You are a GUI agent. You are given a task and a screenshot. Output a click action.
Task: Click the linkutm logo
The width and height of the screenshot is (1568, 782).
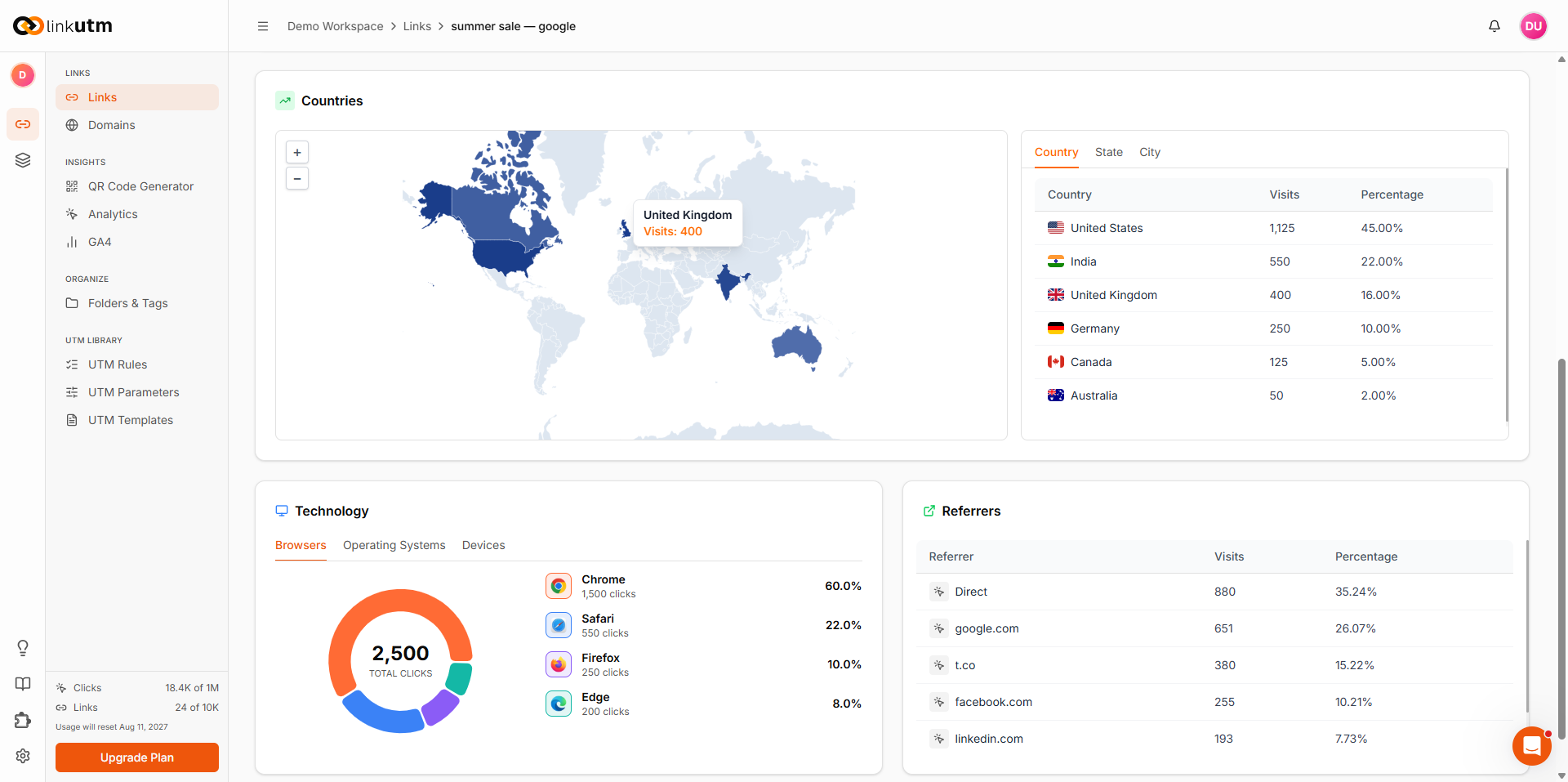[63, 26]
